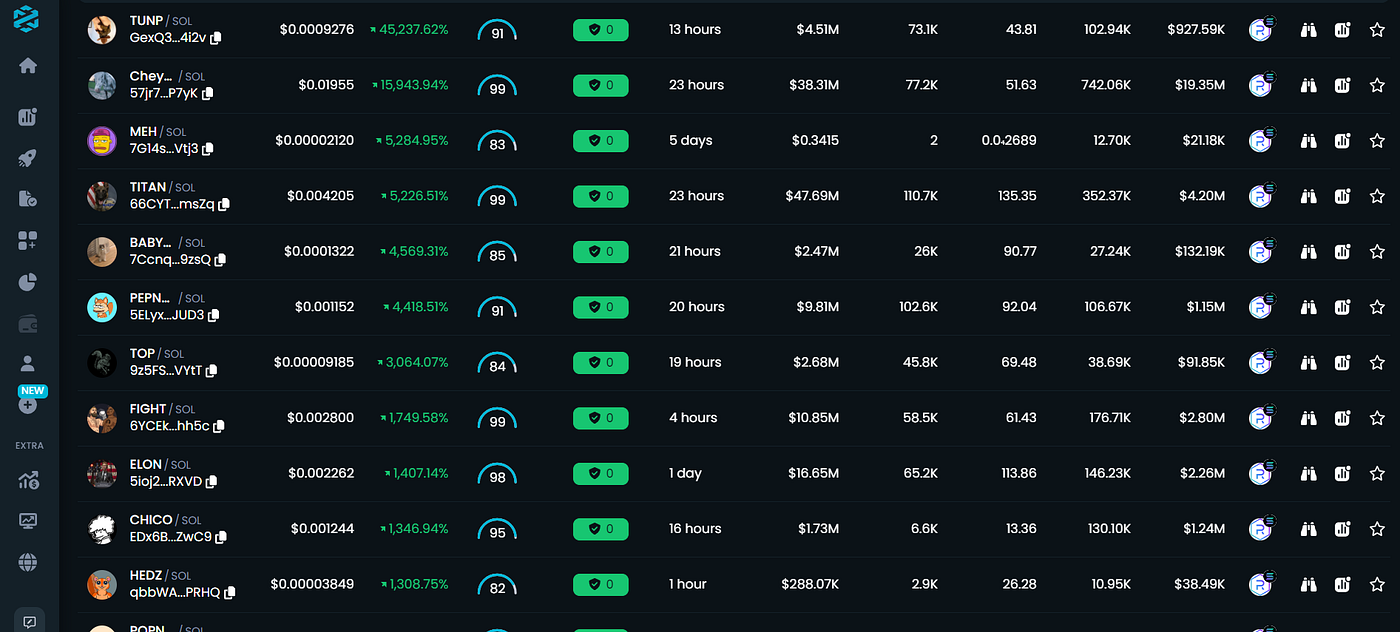
Task: Click the binoculars icon in TITAN row
Action: click(x=1308, y=196)
